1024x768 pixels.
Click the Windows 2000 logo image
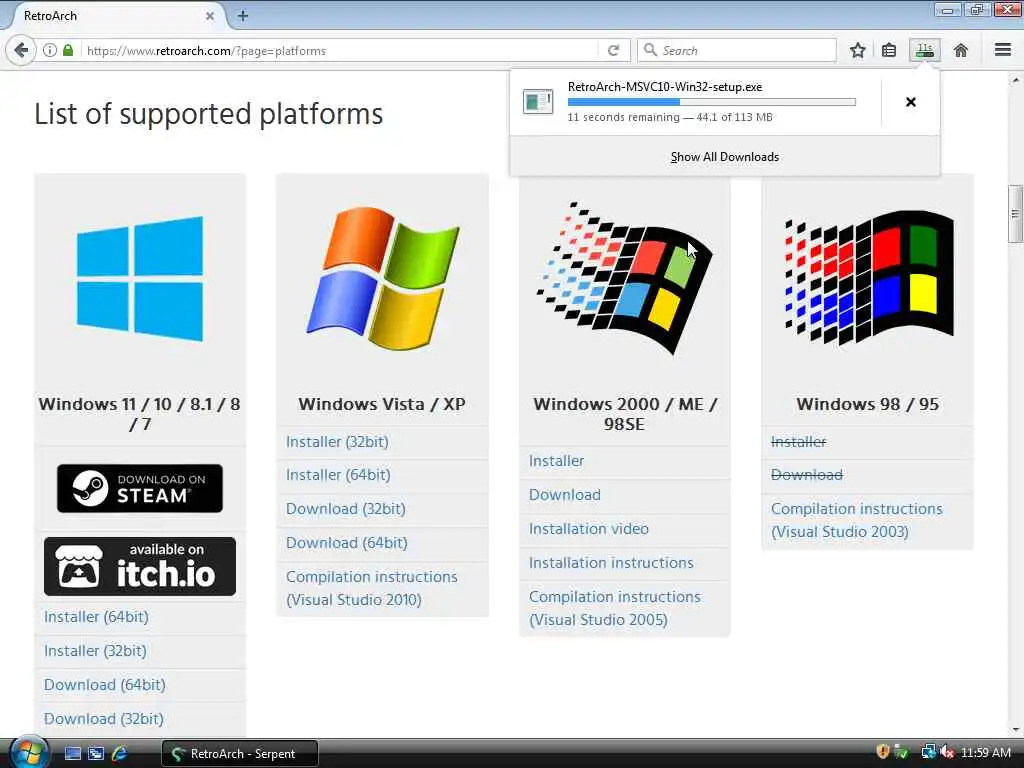(624, 279)
